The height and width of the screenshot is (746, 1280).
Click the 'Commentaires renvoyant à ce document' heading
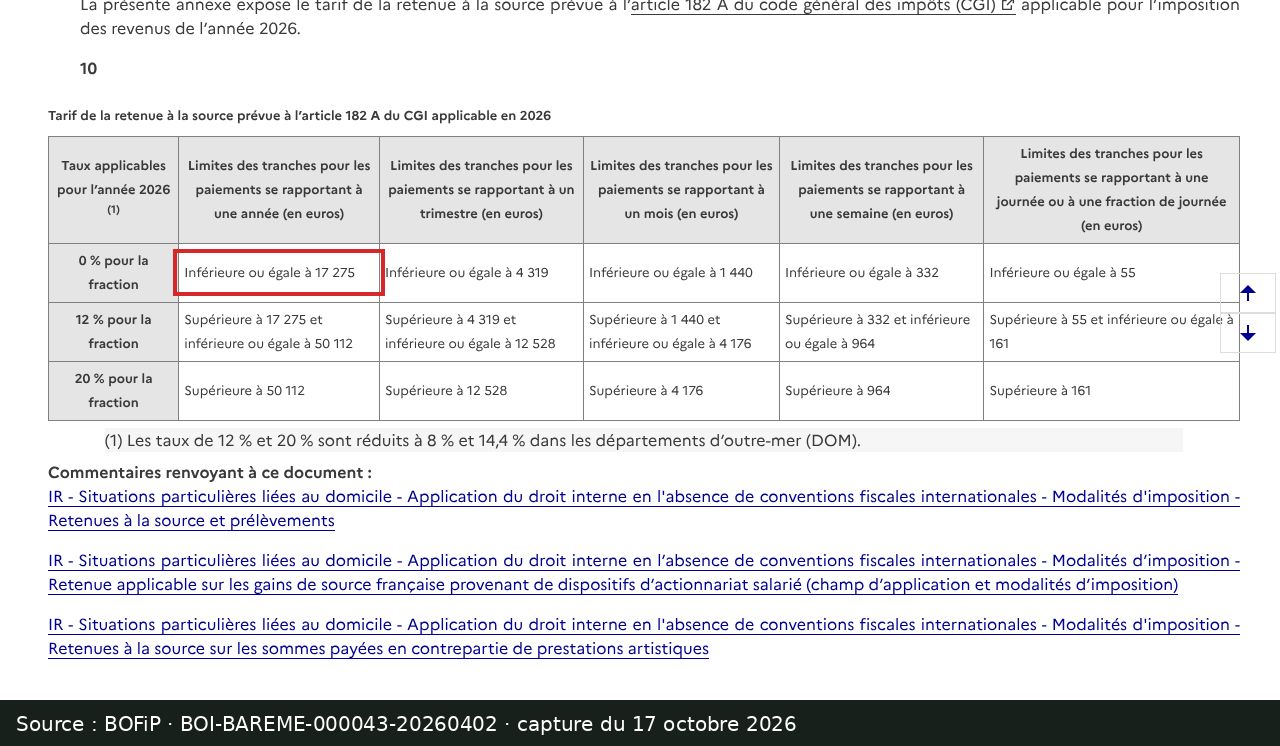(210, 473)
